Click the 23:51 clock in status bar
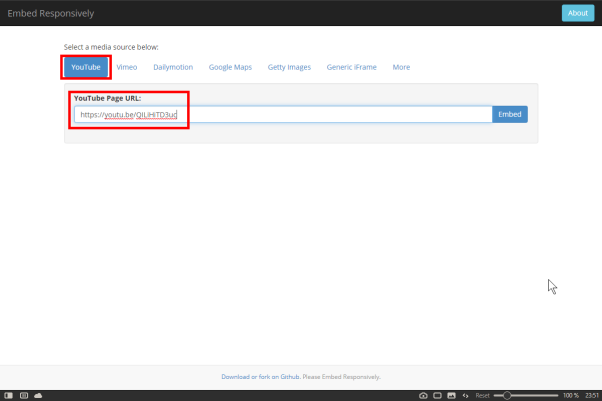 592,395
